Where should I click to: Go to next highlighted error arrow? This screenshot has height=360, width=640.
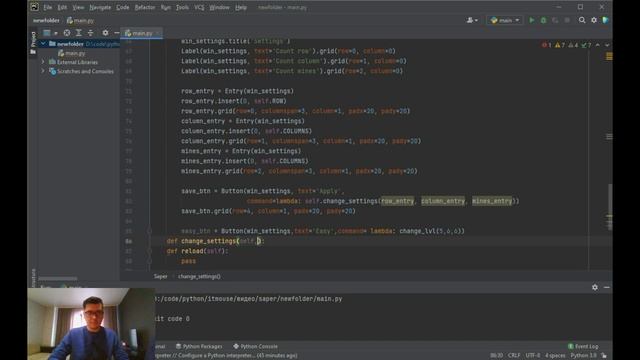(607, 45)
